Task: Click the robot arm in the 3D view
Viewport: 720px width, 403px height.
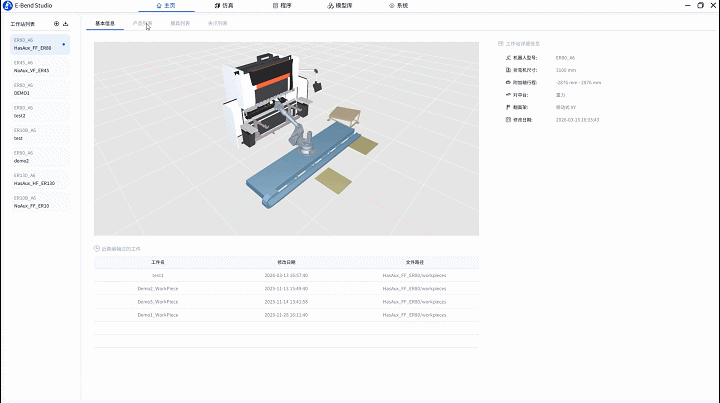Action: (x=298, y=129)
